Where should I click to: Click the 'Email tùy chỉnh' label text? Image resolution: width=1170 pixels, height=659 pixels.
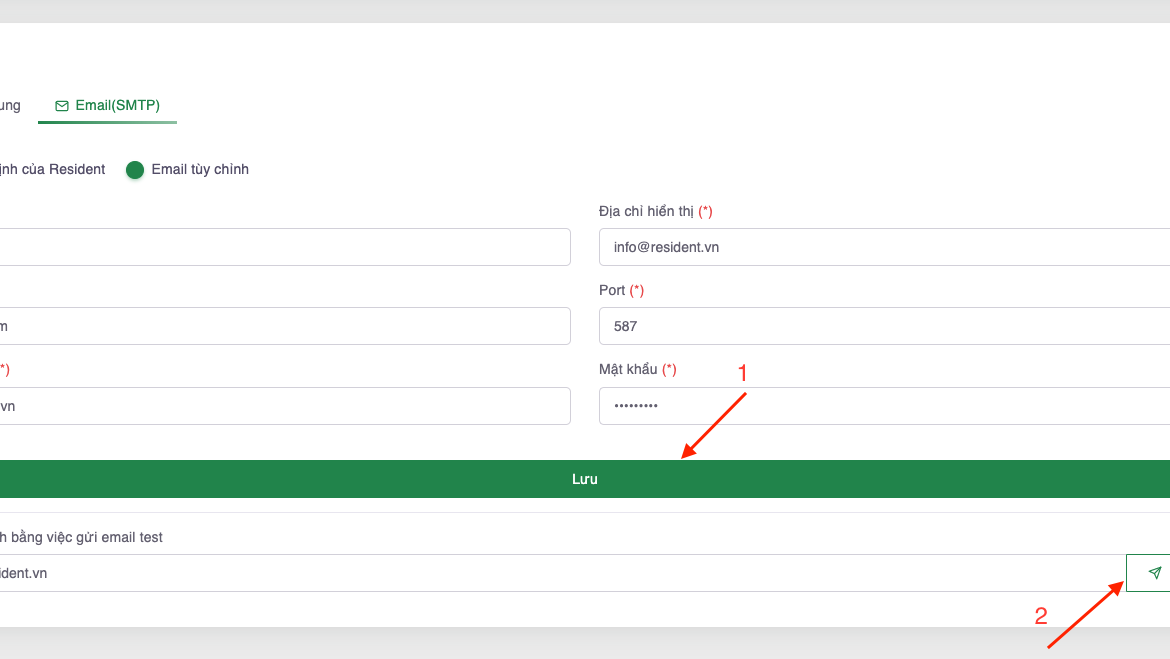tap(200, 170)
